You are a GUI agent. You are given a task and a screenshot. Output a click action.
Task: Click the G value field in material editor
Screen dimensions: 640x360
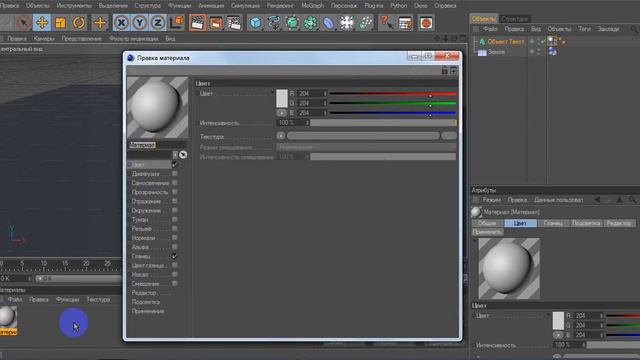click(312, 103)
